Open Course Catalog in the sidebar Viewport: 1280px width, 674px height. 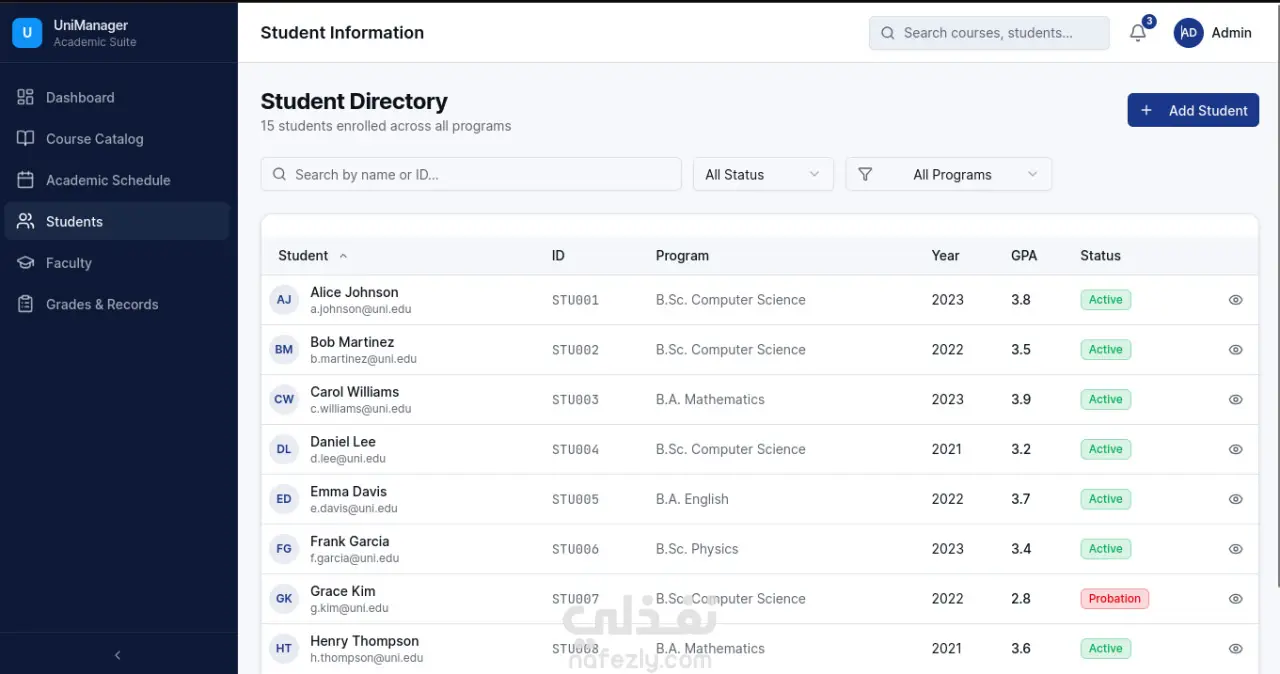(94, 139)
